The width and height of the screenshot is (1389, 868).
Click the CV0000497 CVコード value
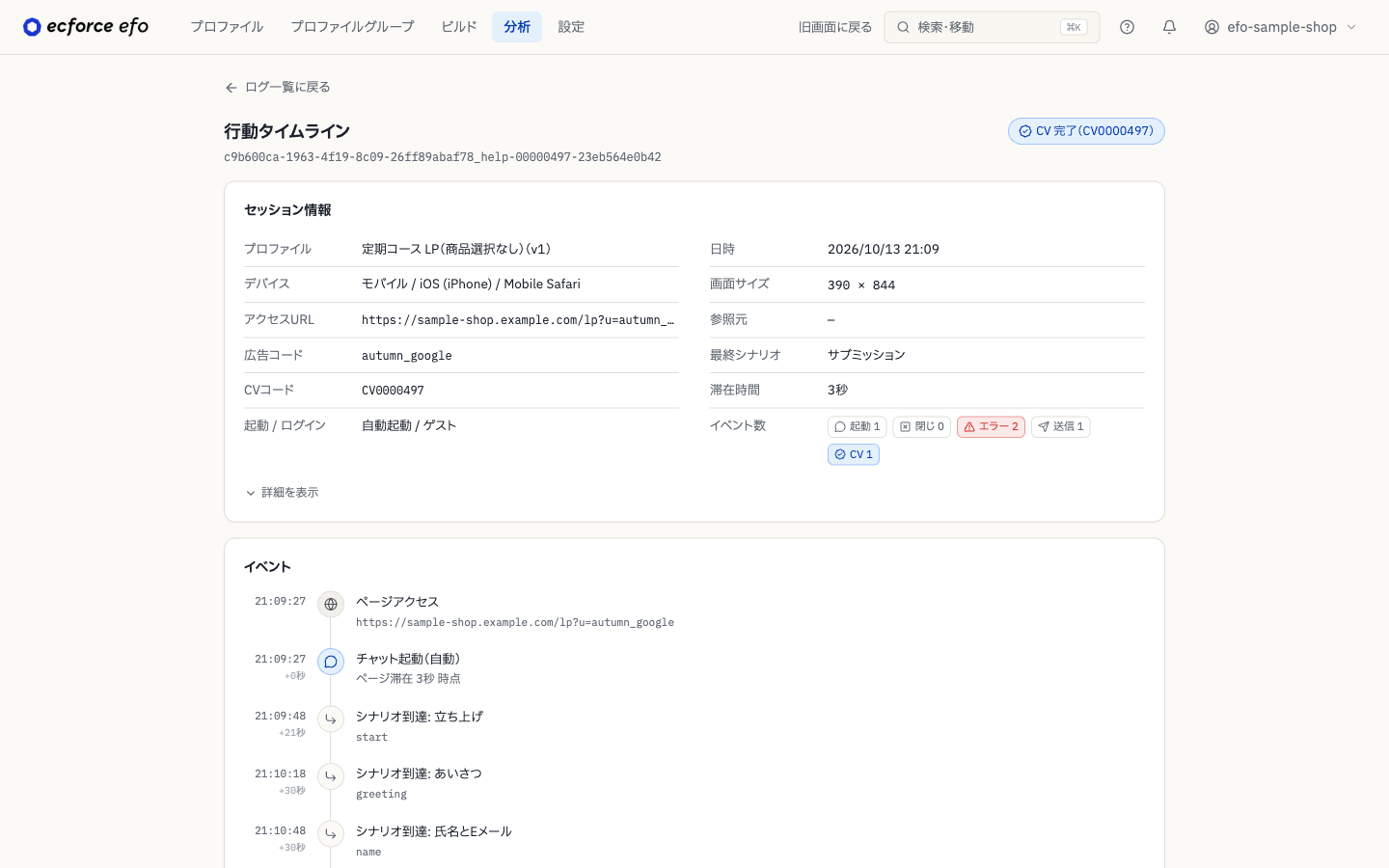pos(393,391)
